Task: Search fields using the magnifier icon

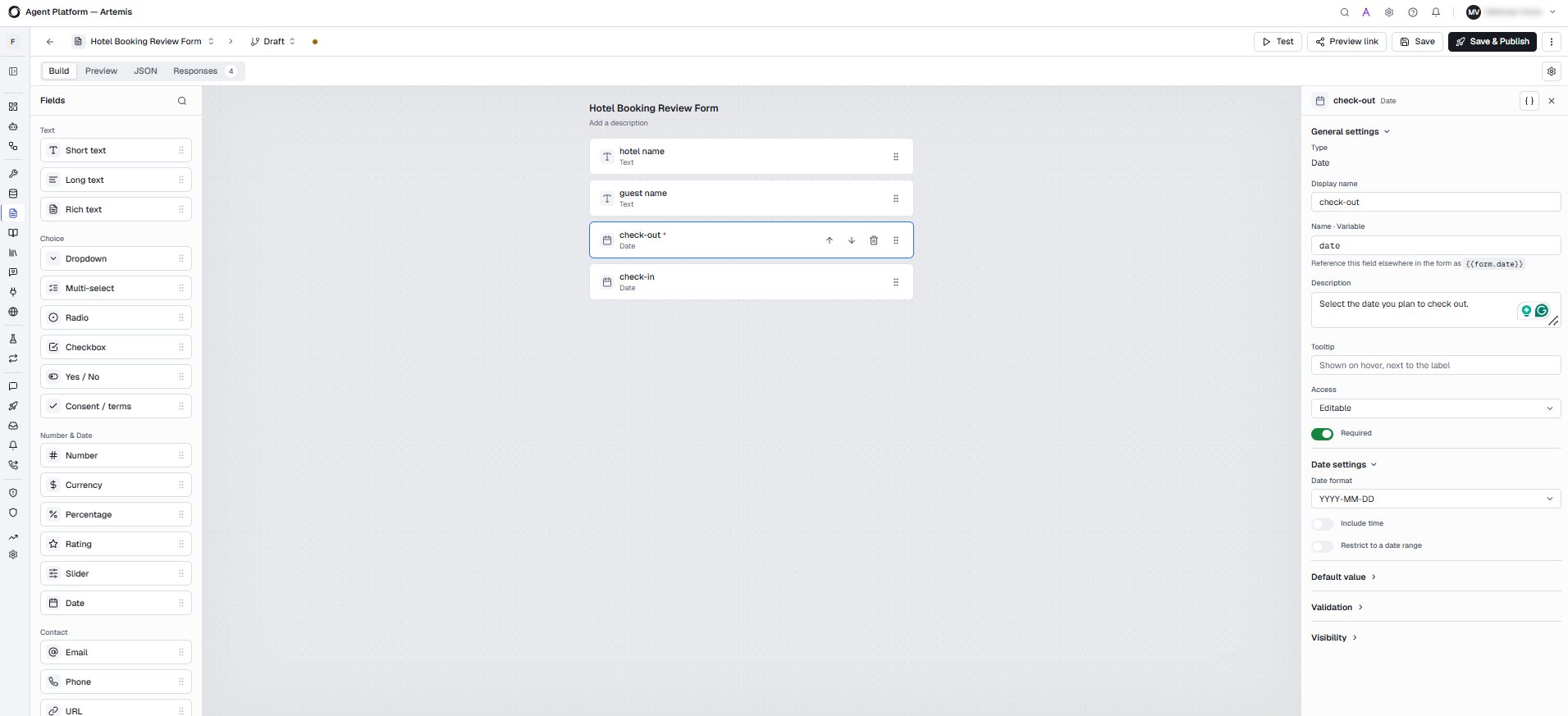Action: [x=182, y=101]
